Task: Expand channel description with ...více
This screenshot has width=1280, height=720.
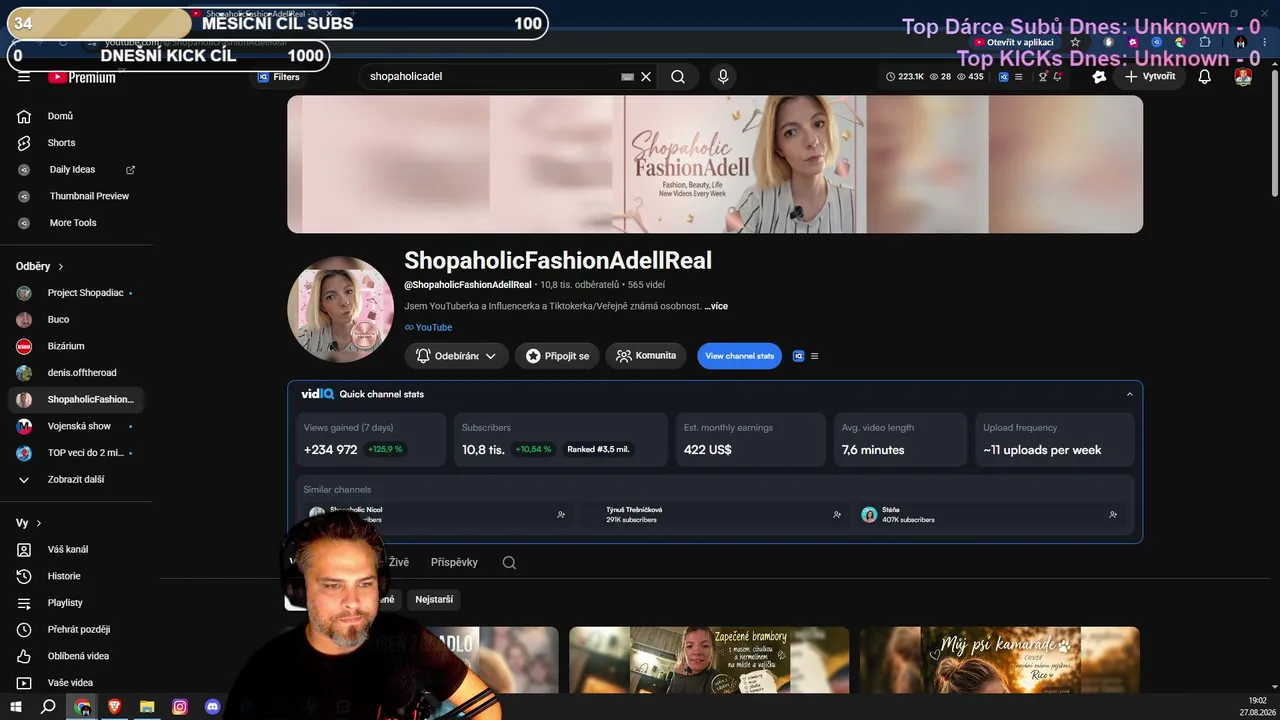Action: click(x=716, y=306)
